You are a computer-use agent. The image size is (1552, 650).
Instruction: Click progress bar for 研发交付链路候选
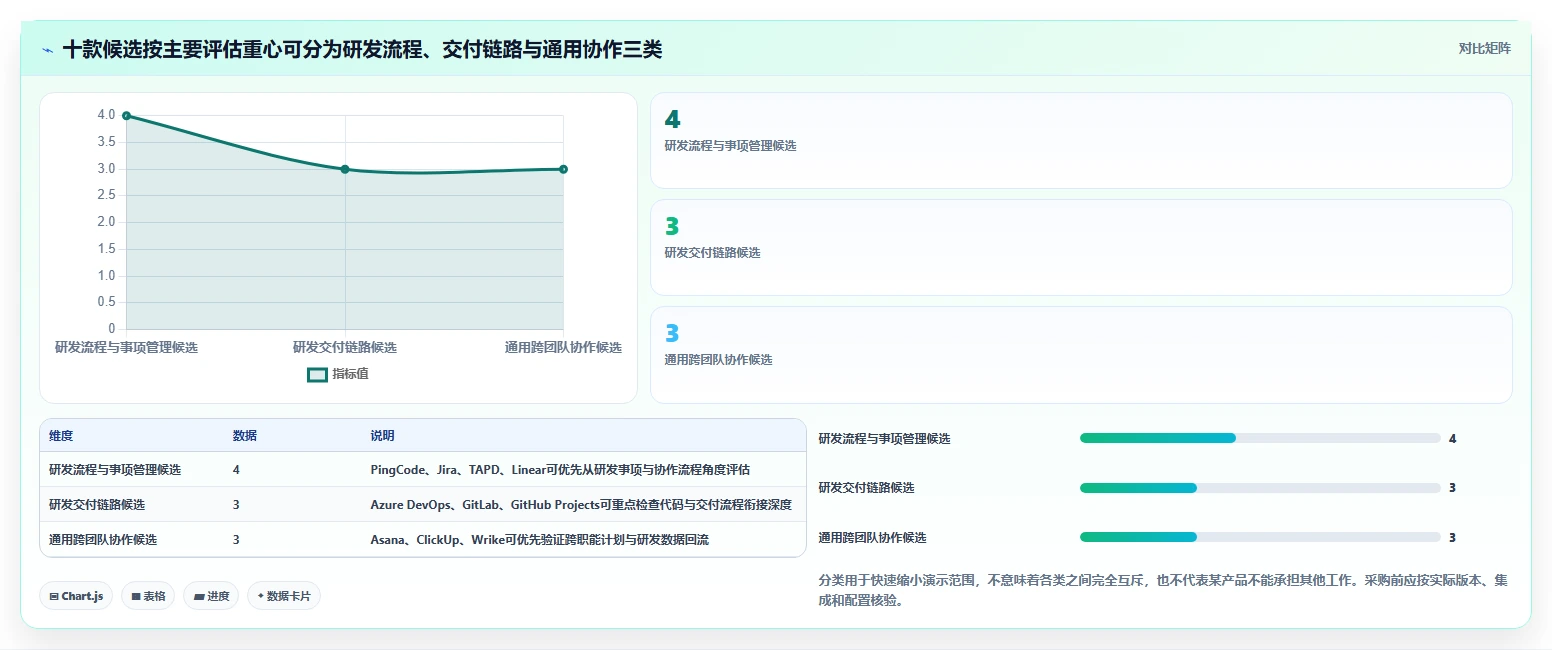(x=1260, y=488)
